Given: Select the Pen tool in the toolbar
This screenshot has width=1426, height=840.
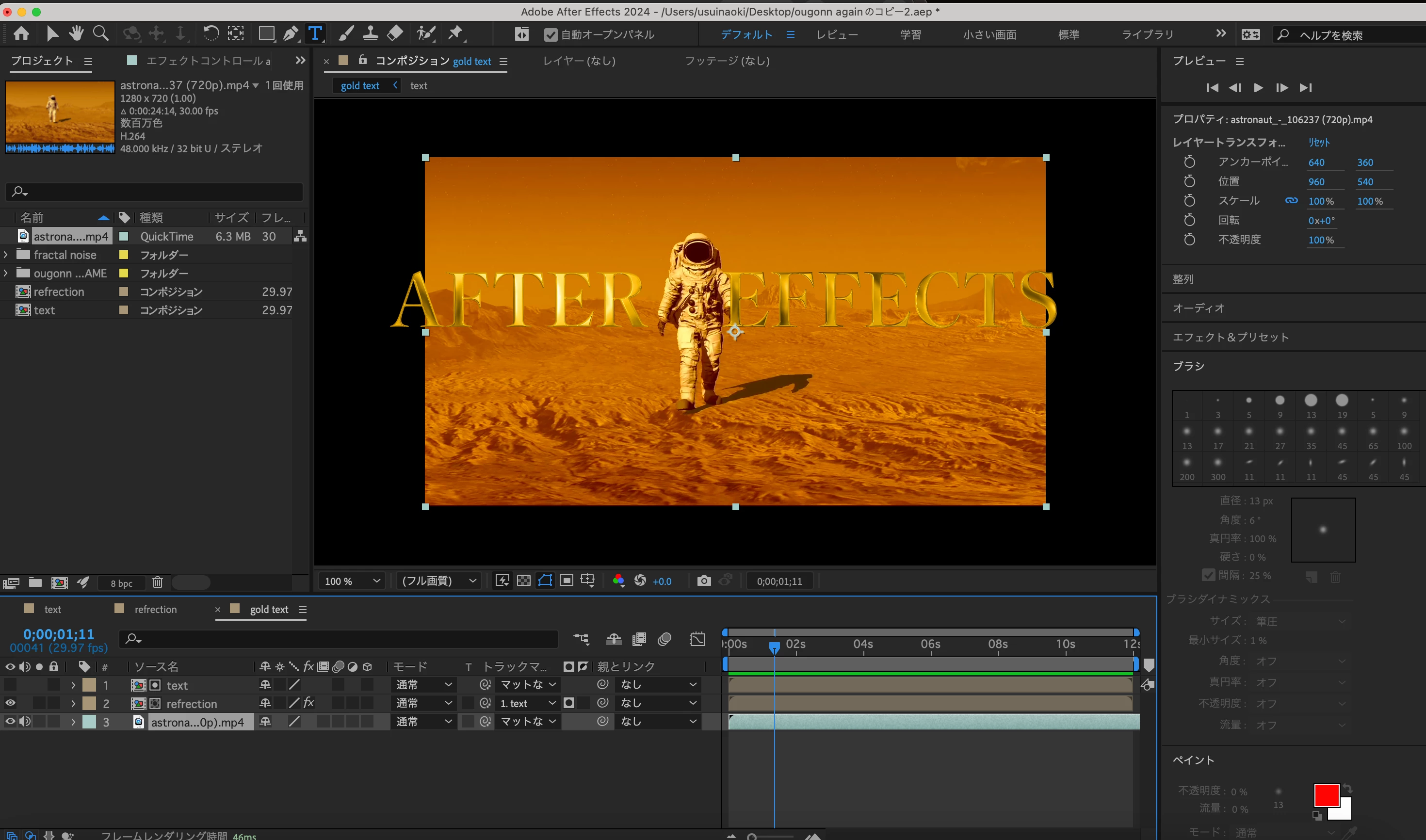Looking at the screenshot, I should tap(291, 34).
